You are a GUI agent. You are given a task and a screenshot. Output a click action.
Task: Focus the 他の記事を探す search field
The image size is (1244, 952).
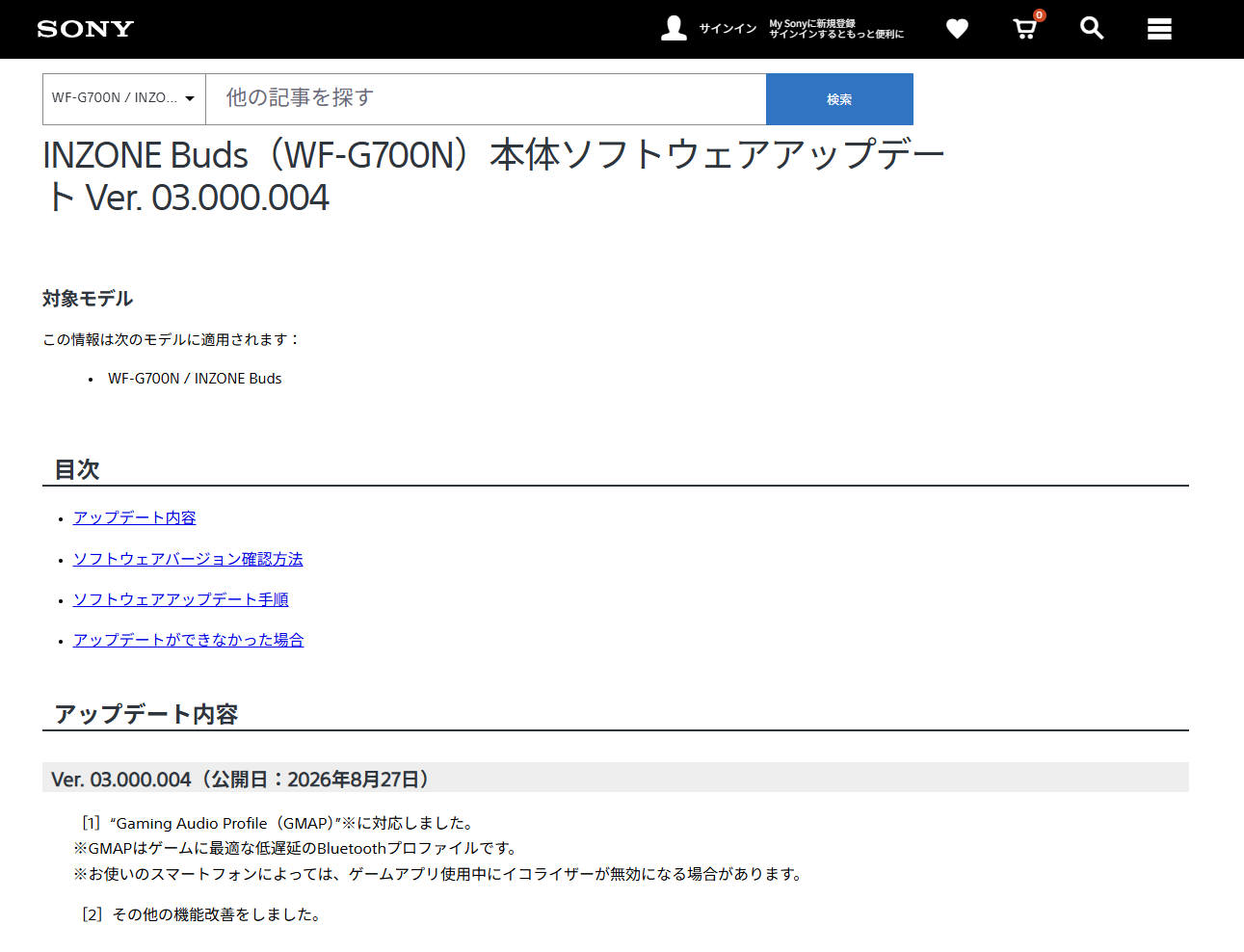486,99
